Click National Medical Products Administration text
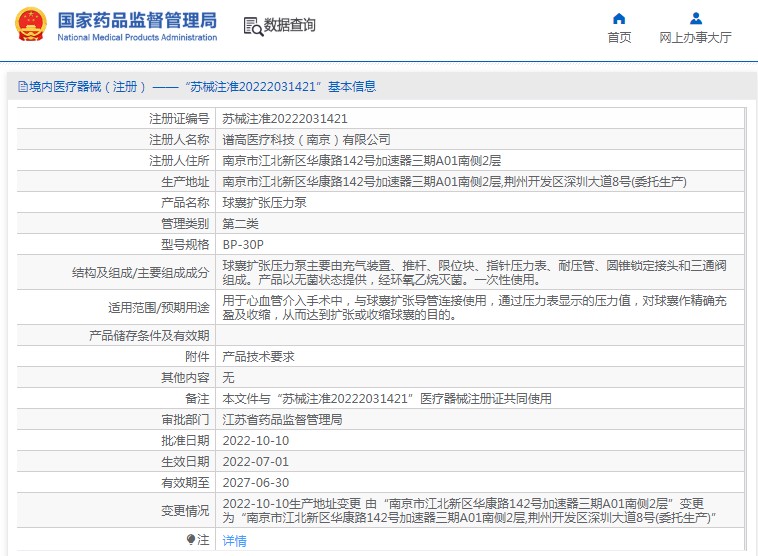The height and width of the screenshot is (556, 758). [x=137, y=37]
